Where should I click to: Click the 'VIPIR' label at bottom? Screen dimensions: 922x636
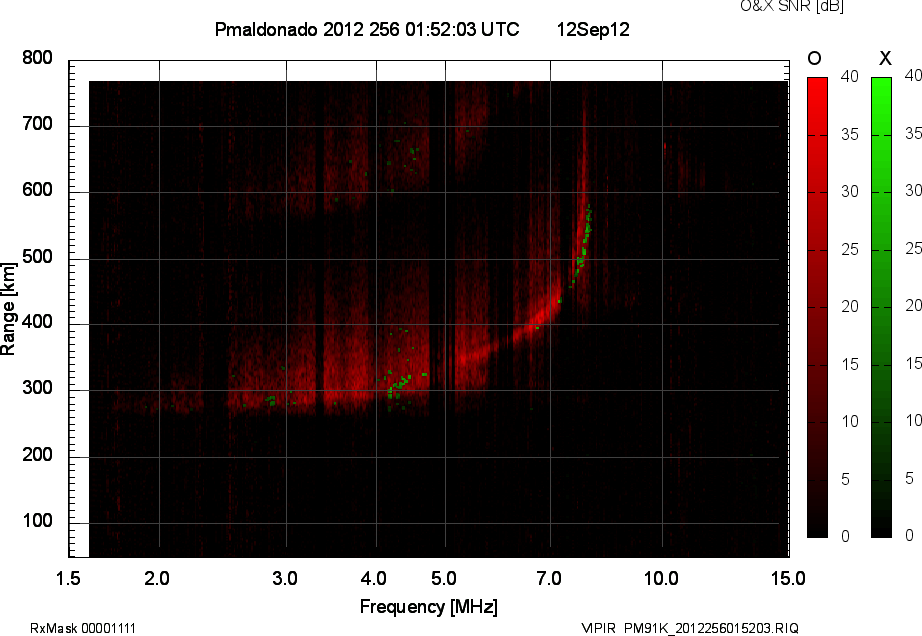point(598,628)
